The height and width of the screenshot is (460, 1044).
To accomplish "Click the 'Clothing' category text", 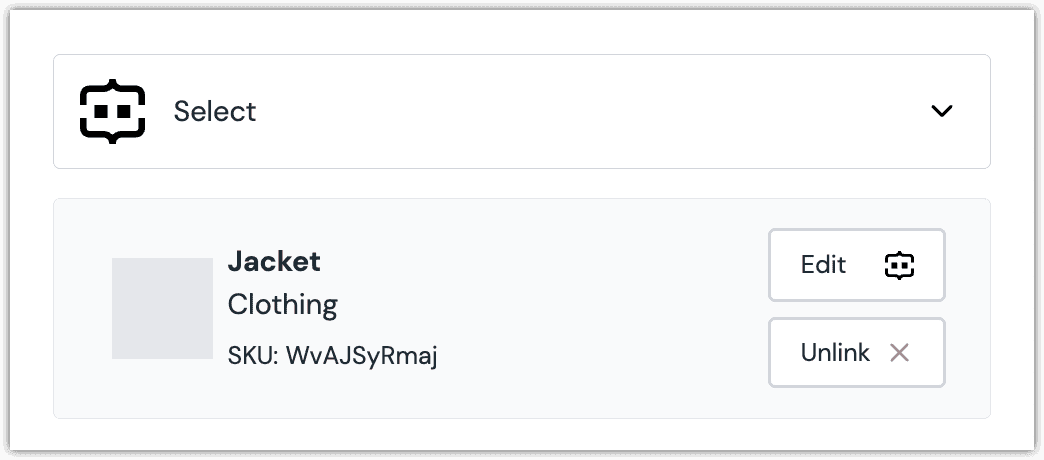I will [283, 304].
